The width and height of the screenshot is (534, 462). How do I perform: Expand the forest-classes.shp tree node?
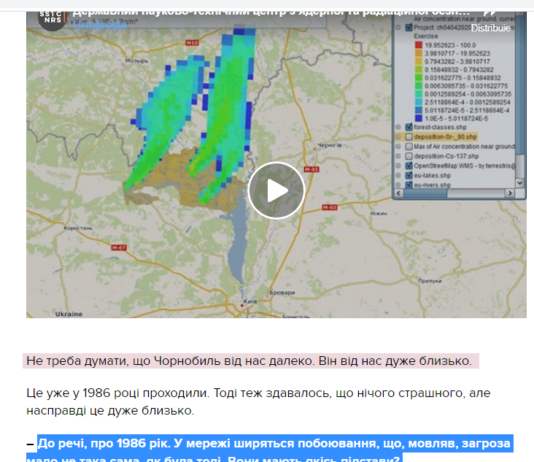point(398,127)
